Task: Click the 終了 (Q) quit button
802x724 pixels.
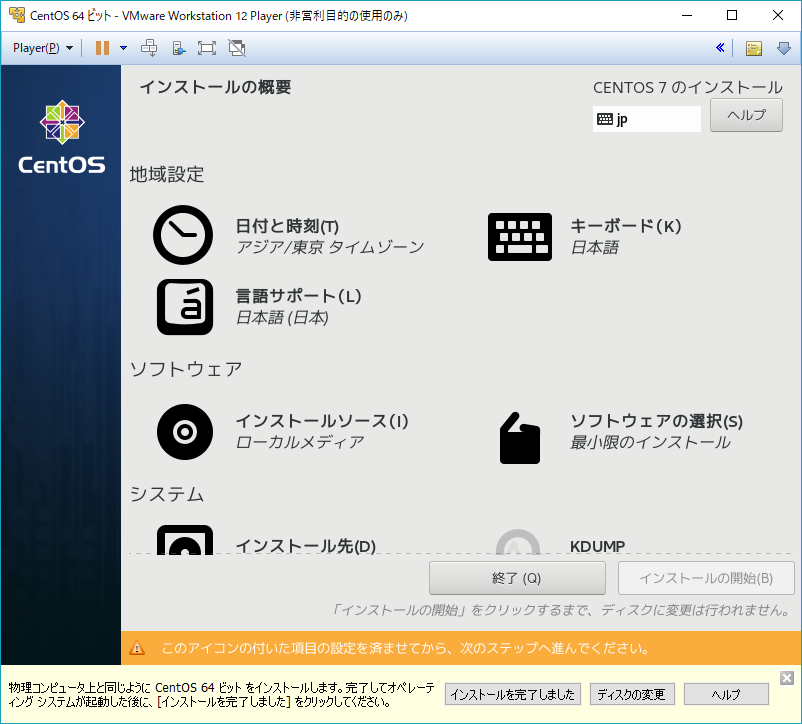Action: pyautogui.click(x=517, y=578)
